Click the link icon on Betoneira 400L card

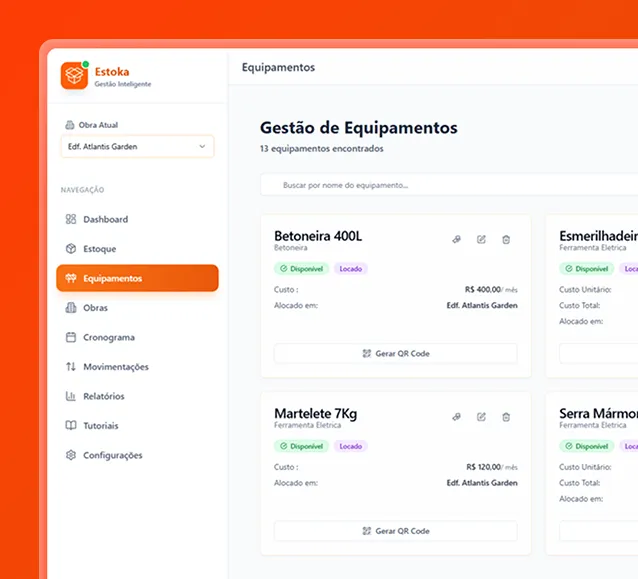coord(456,239)
